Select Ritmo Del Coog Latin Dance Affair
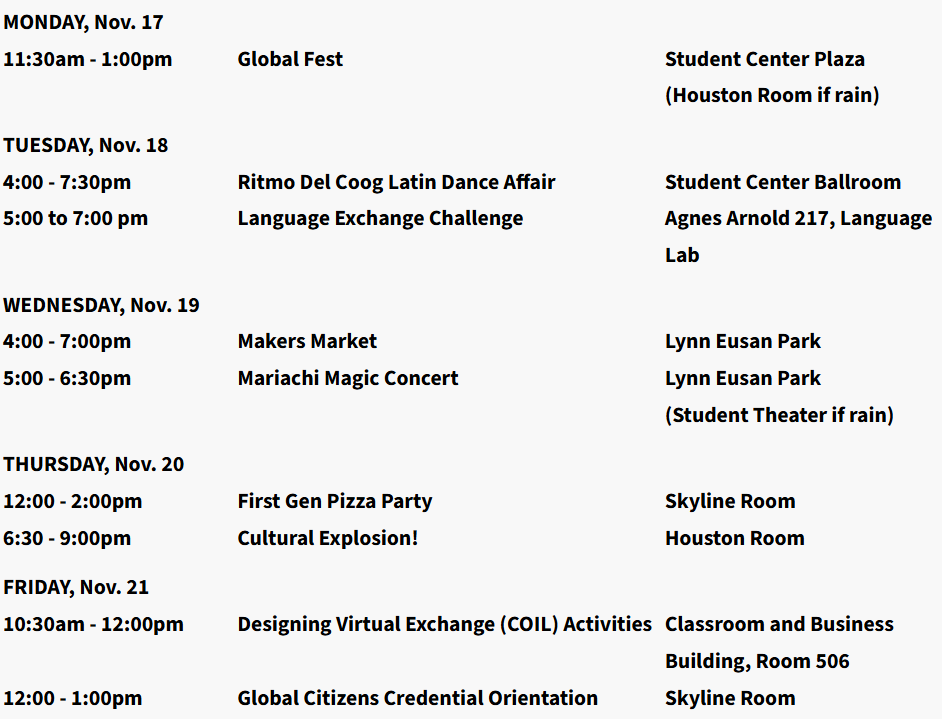 [x=396, y=182]
